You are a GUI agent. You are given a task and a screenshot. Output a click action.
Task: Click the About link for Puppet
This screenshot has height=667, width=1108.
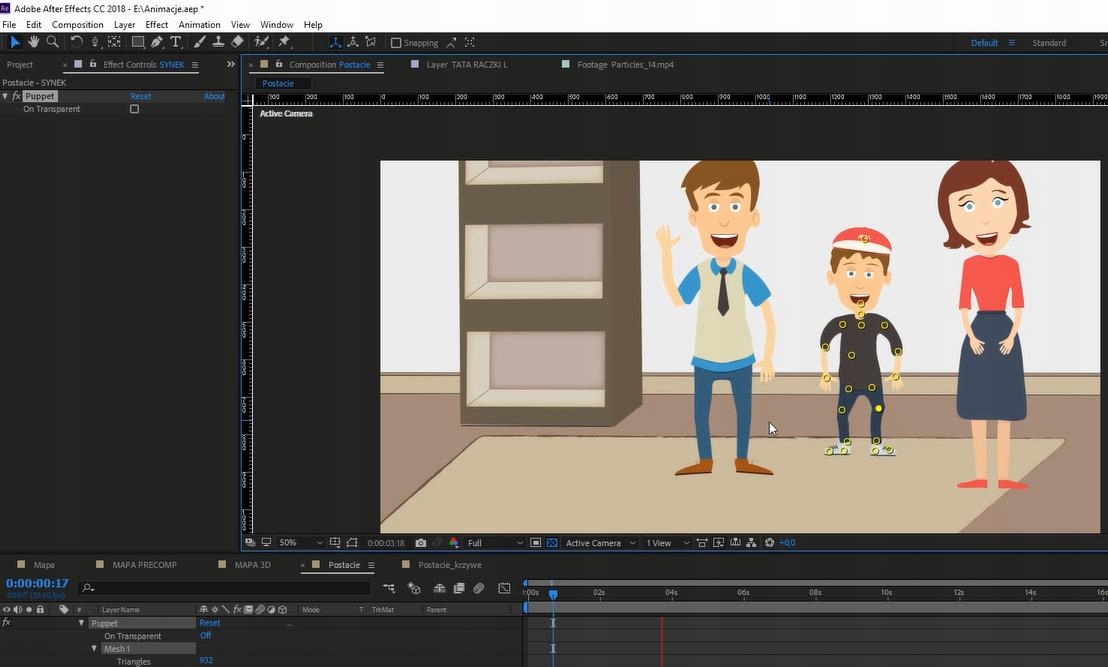(x=214, y=96)
